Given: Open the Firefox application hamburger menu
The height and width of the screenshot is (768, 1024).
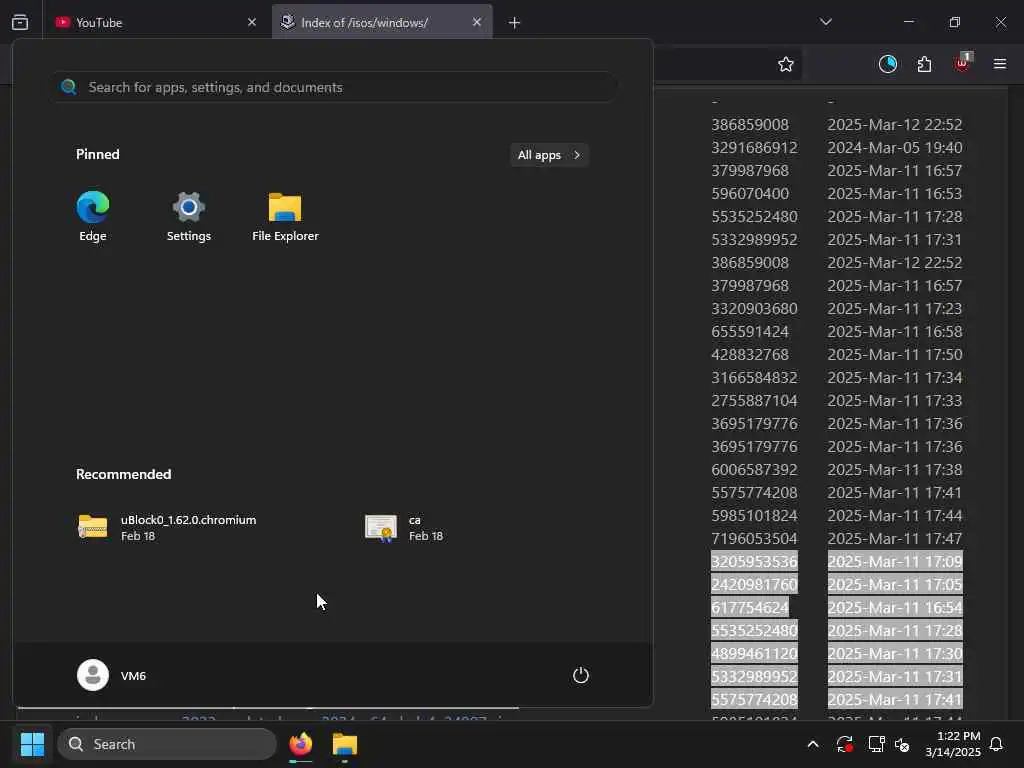Looking at the screenshot, I should pos(1000,64).
